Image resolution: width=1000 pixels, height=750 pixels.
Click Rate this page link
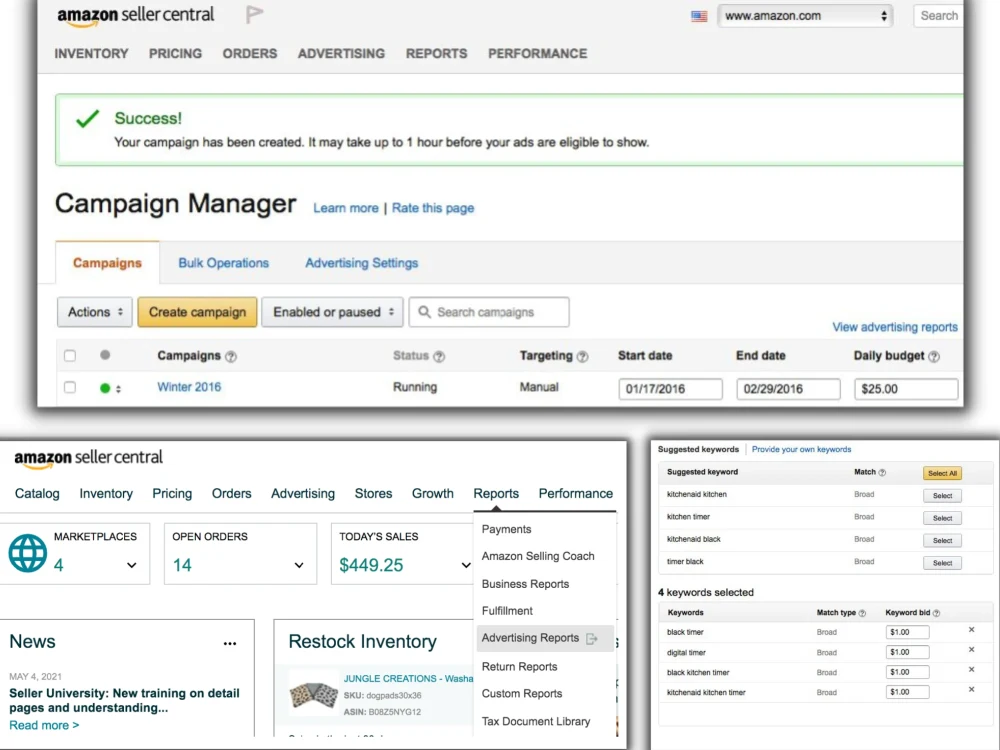click(x=433, y=208)
